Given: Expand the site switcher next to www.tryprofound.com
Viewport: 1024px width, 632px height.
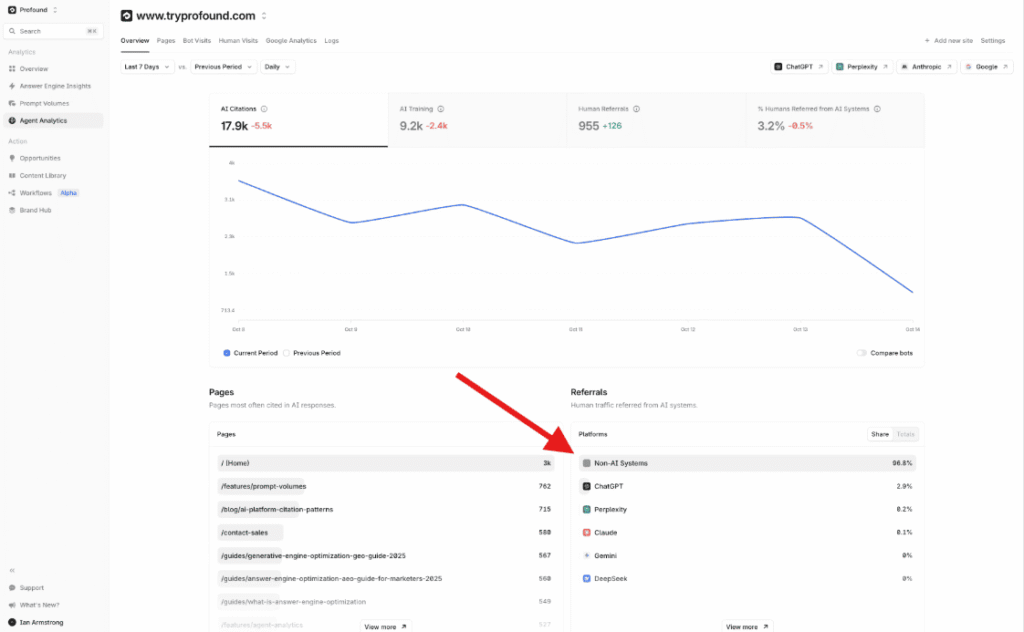Looking at the screenshot, I should (x=264, y=16).
